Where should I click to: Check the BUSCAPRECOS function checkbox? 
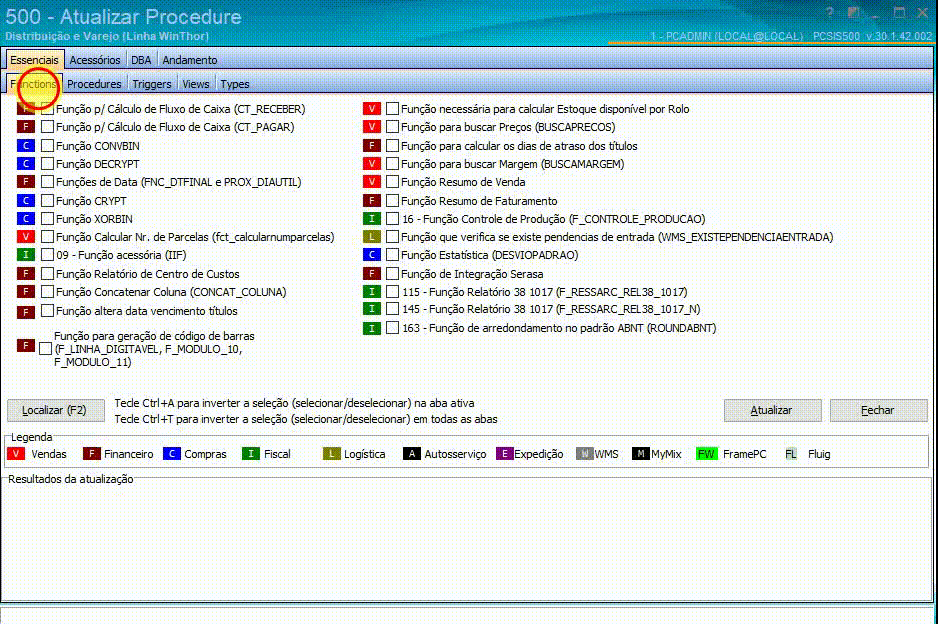tap(392, 127)
